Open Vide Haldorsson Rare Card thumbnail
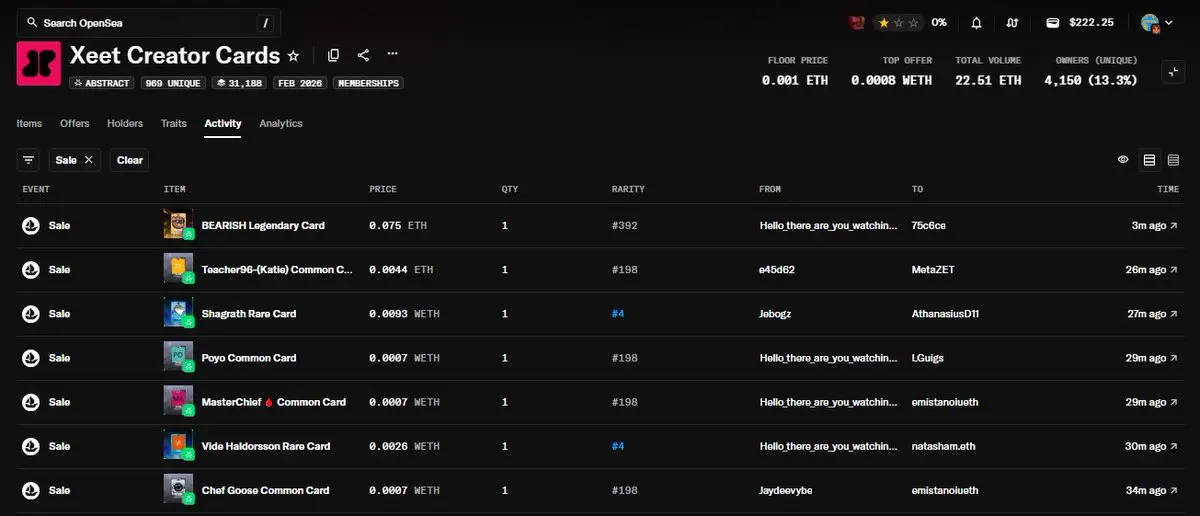Viewport: 1200px width, 516px height. pyautogui.click(x=178, y=445)
